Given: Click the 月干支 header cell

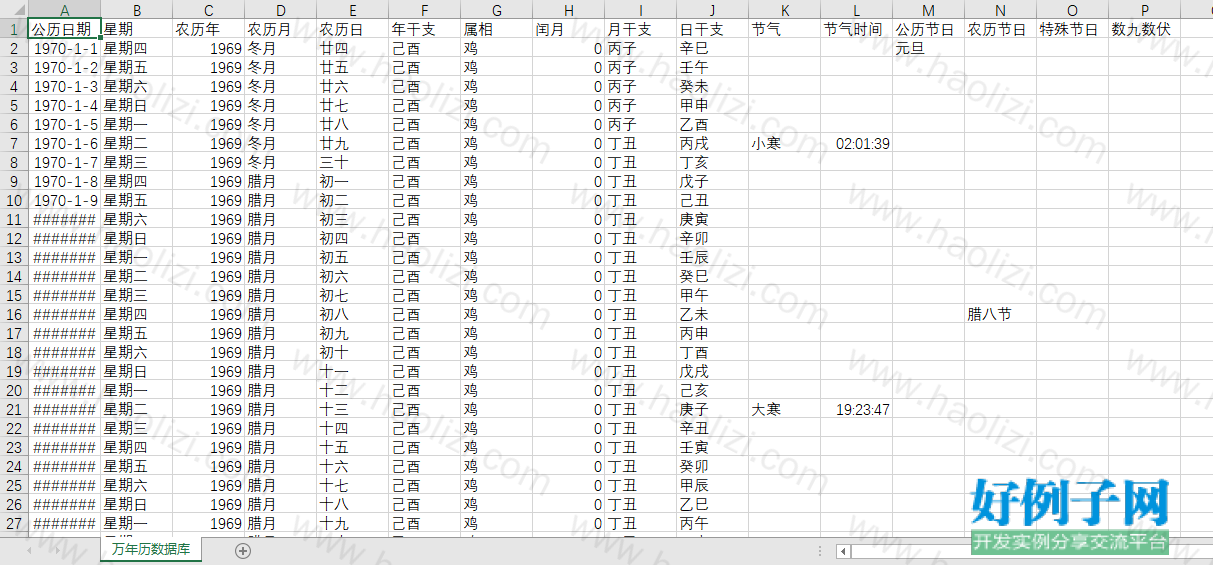Looking at the screenshot, I should click(641, 29).
